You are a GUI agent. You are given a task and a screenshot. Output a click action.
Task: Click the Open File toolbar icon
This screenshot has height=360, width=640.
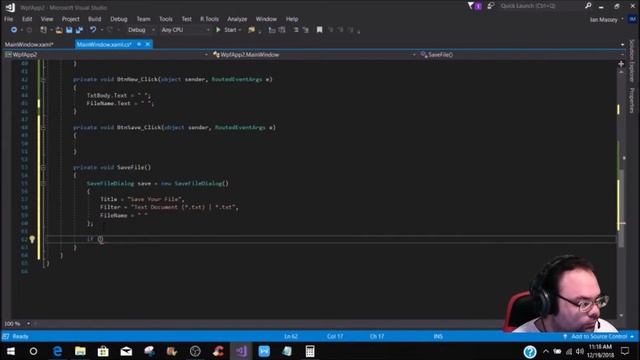59,30
